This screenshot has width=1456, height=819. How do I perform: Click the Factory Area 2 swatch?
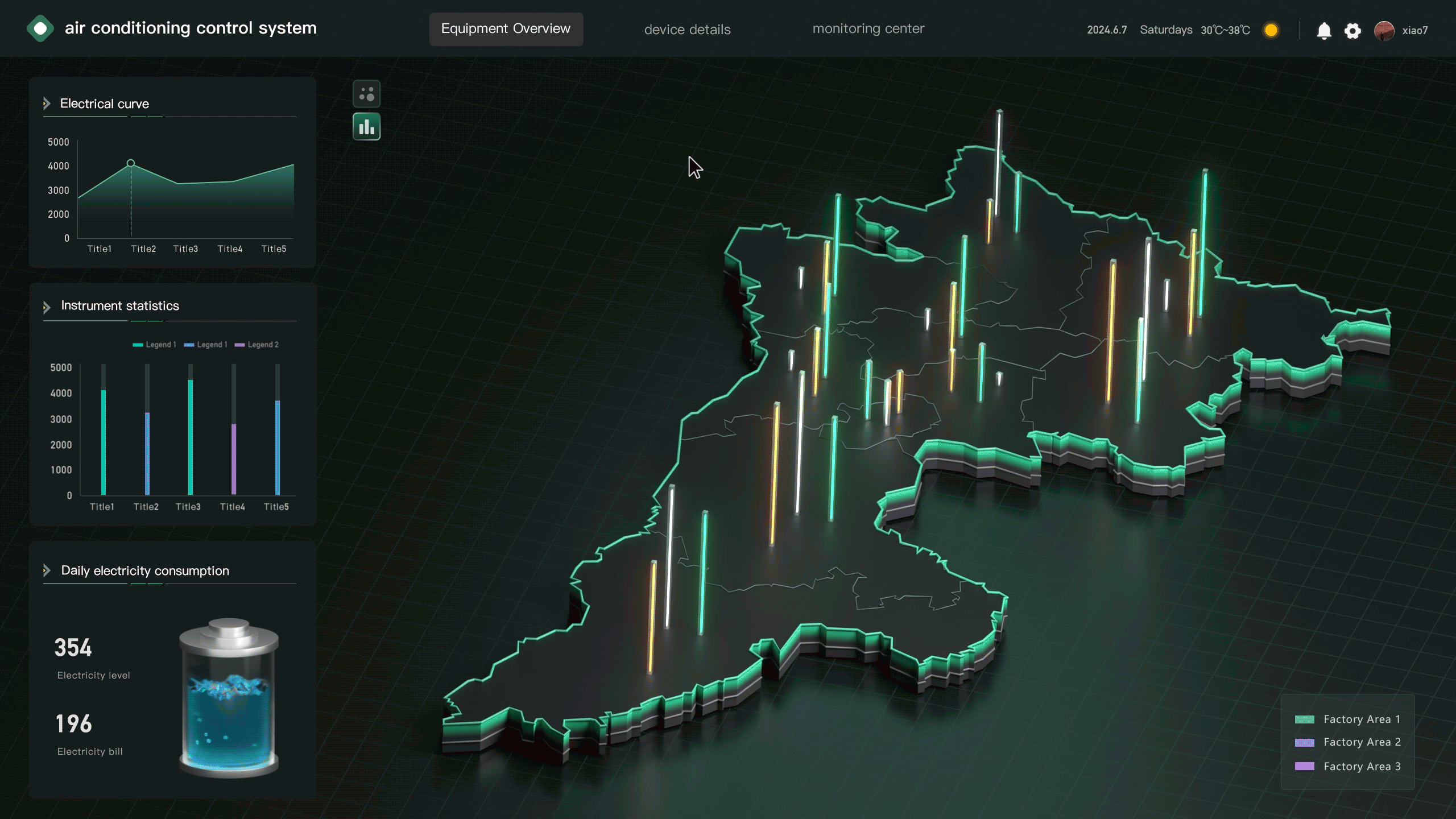pyautogui.click(x=1305, y=742)
